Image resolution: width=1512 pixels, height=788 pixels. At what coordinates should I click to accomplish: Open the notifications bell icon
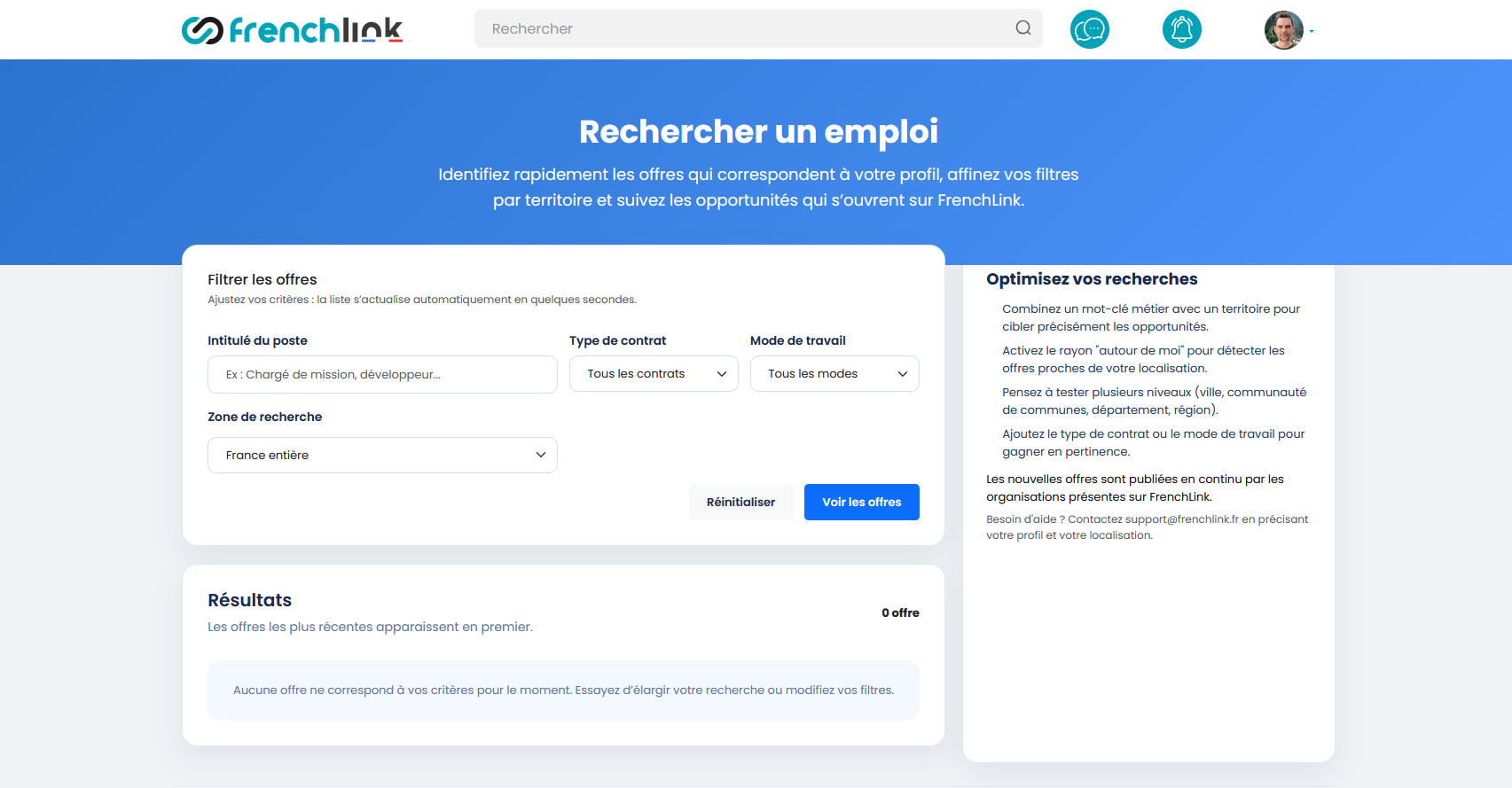pyautogui.click(x=1181, y=30)
